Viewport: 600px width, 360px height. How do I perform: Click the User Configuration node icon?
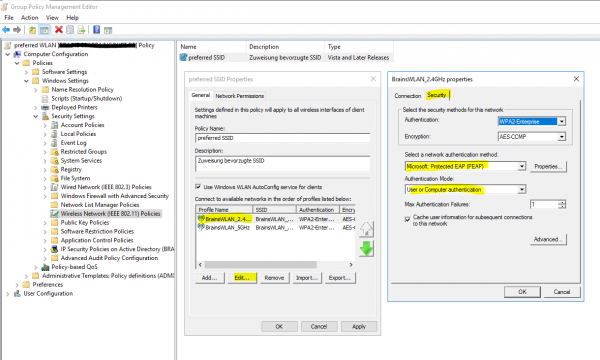17,294
